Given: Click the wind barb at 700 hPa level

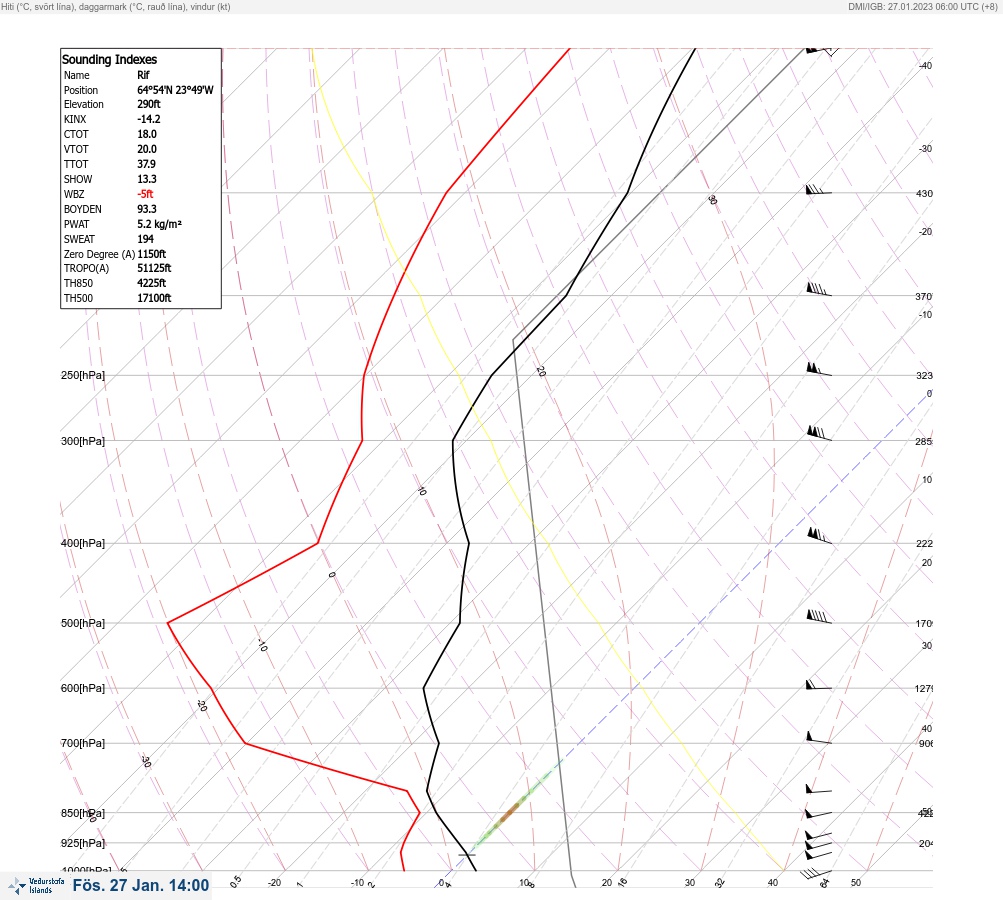Looking at the screenshot, I should (819, 738).
